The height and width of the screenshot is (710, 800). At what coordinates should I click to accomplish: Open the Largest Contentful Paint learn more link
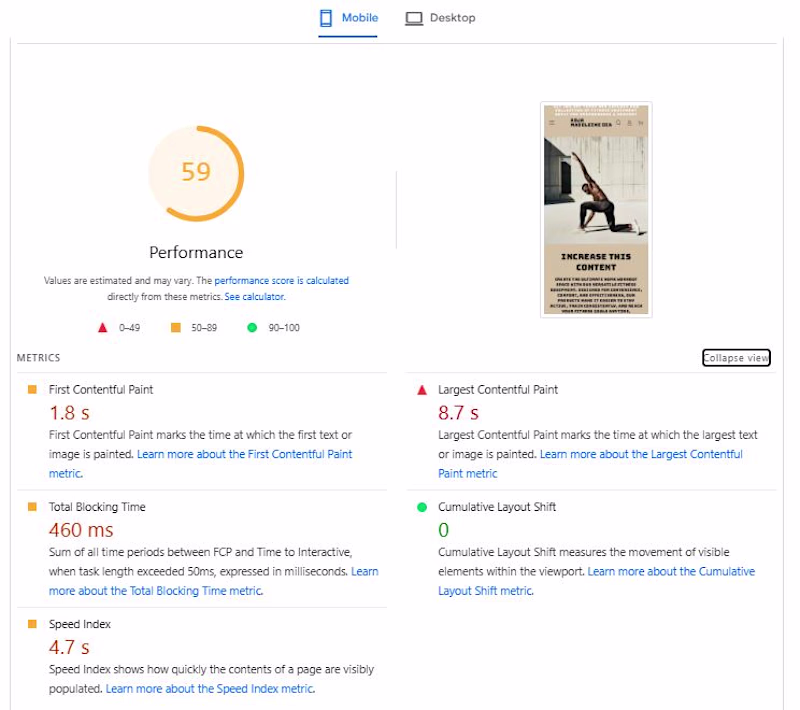pos(640,454)
